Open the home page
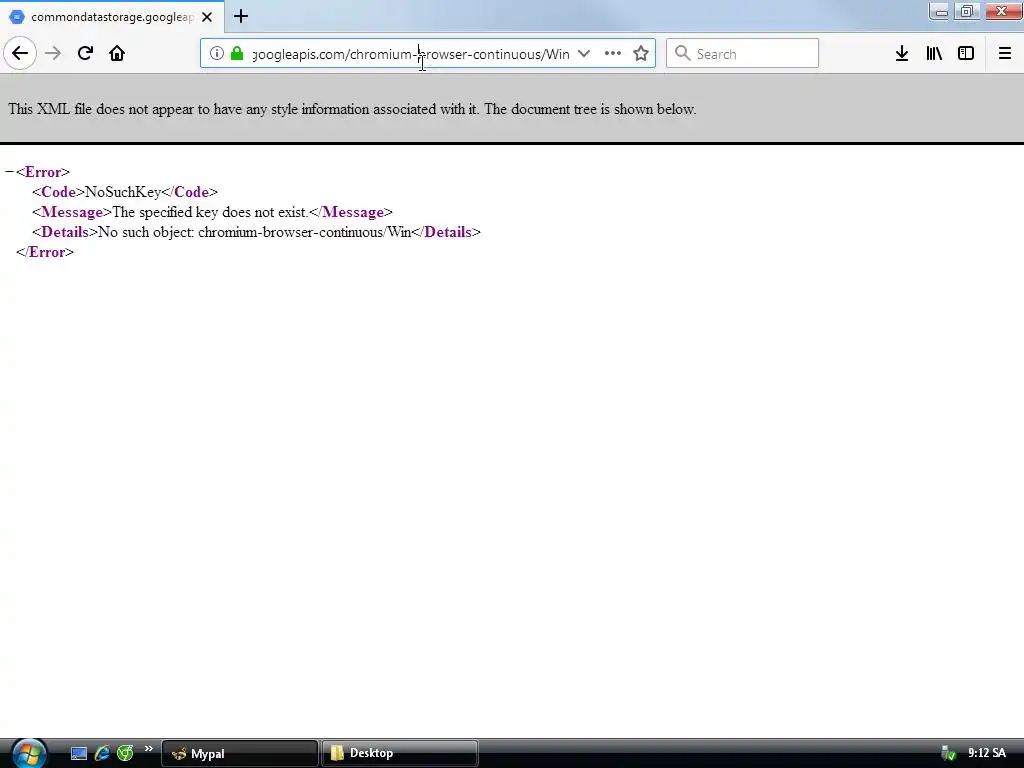 [117, 53]
